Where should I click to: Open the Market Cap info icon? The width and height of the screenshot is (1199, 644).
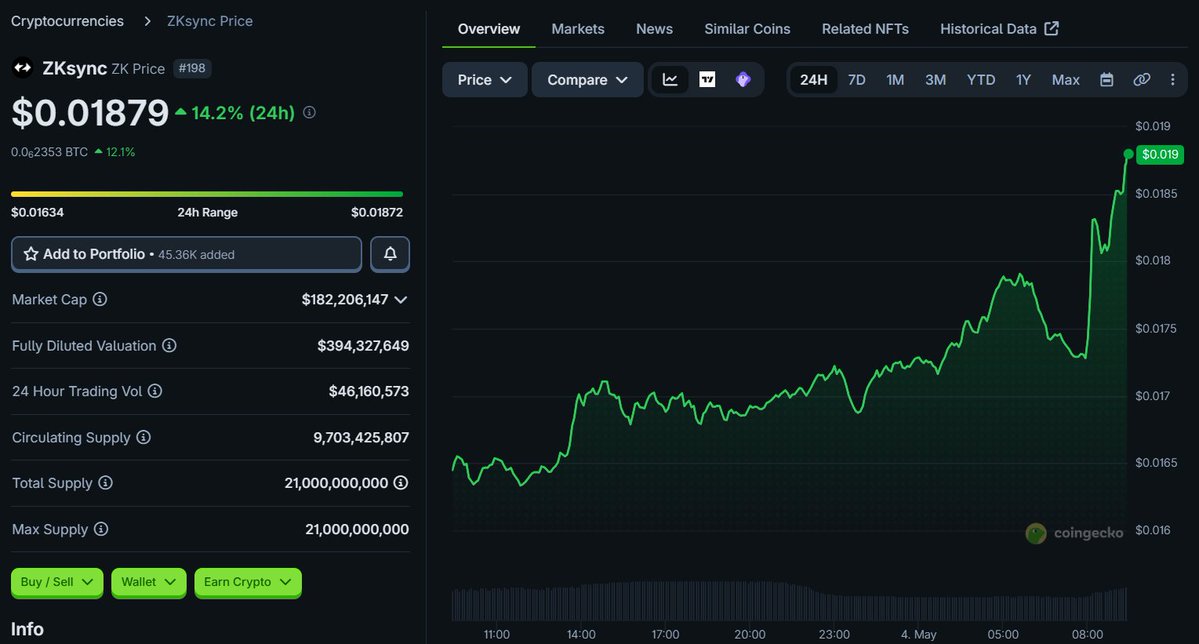[x=100, y=299]
